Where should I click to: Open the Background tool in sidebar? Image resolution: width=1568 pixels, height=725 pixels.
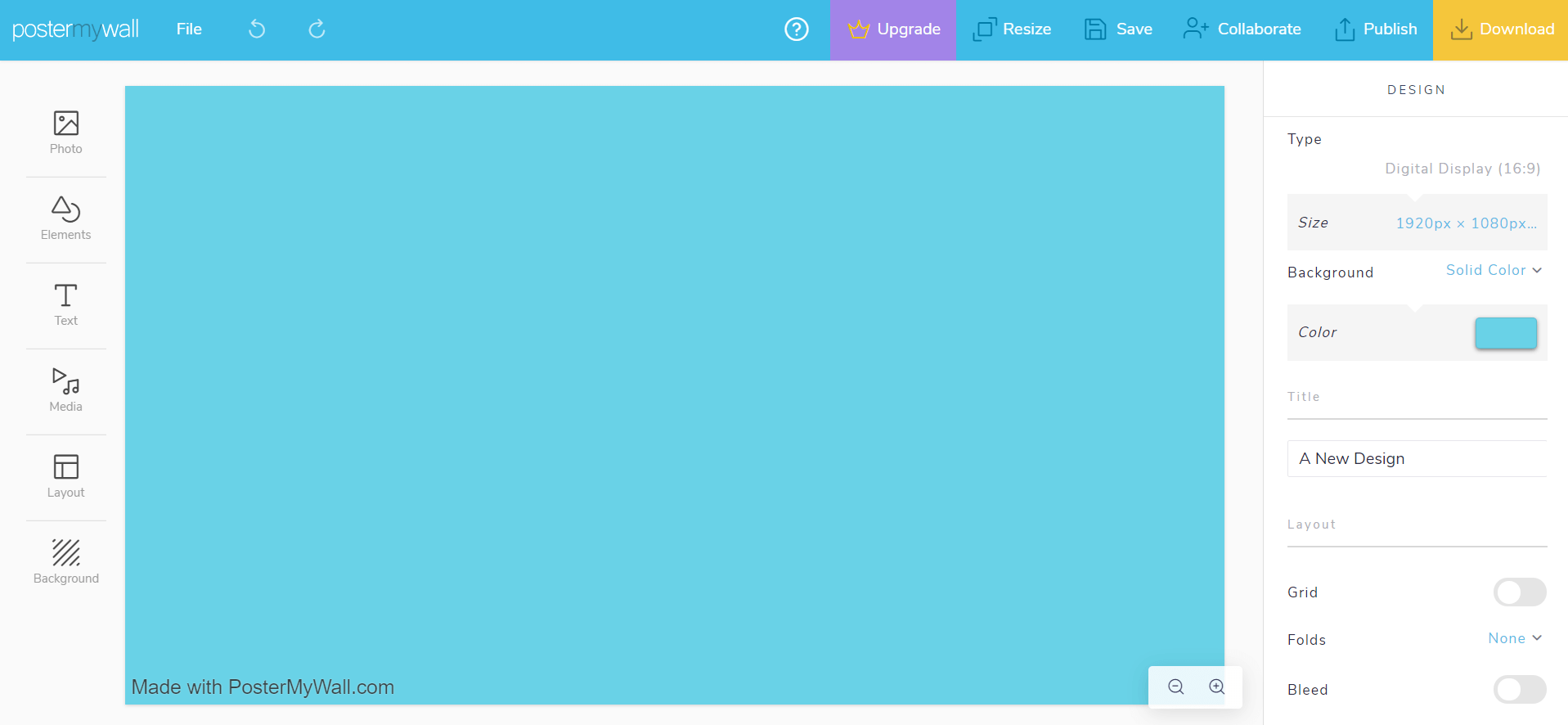pos(65,563)
